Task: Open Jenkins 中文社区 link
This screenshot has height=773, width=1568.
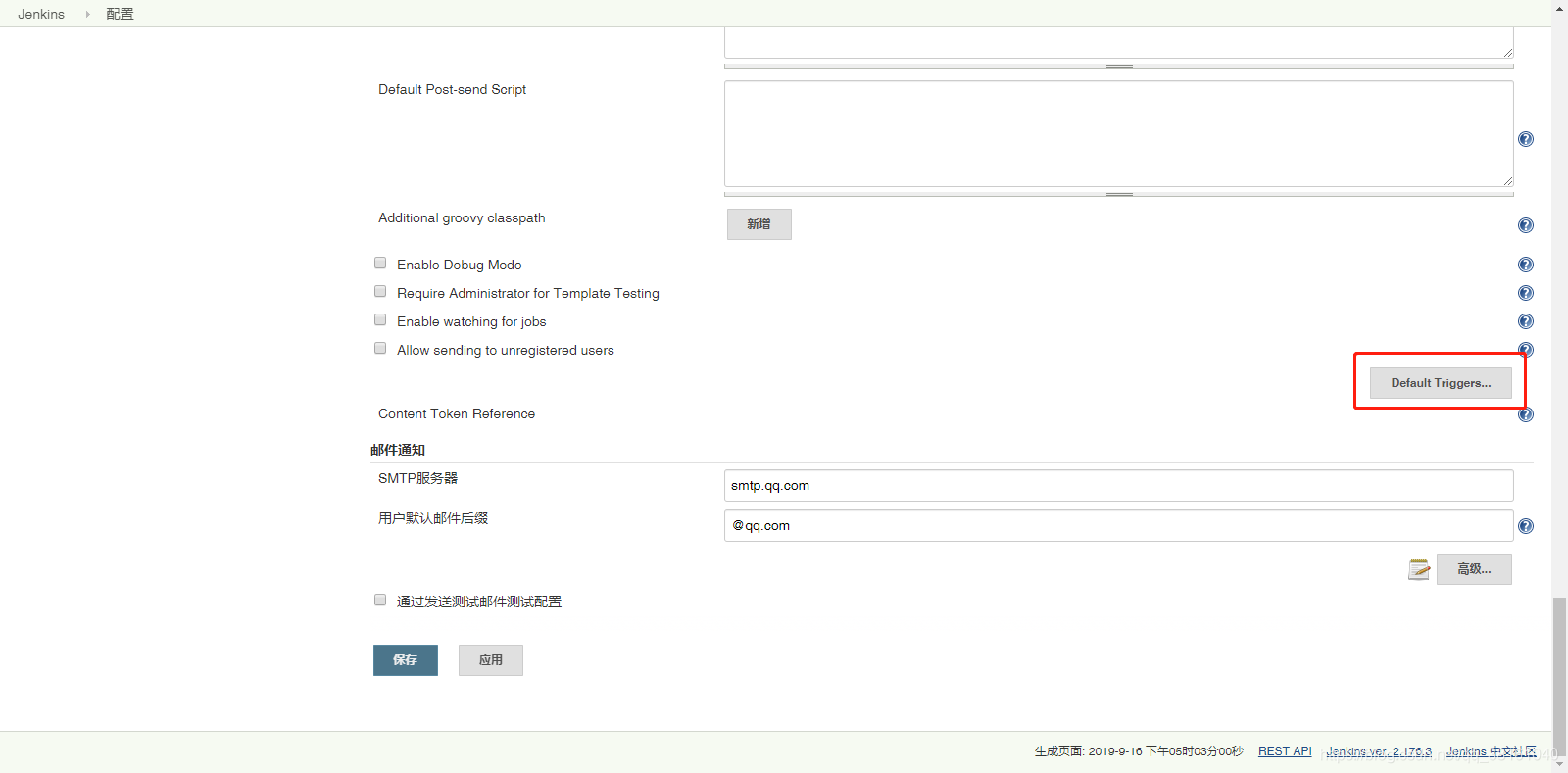Action: click(1492, 751)
